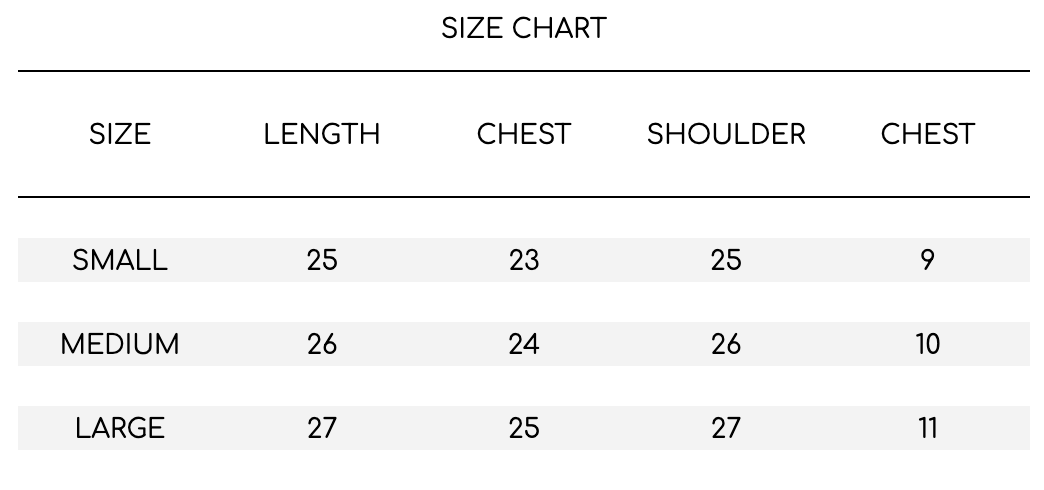Click the SMALL last column value 9
Viewport: 1044px width, 490px height.
point(927,260)
